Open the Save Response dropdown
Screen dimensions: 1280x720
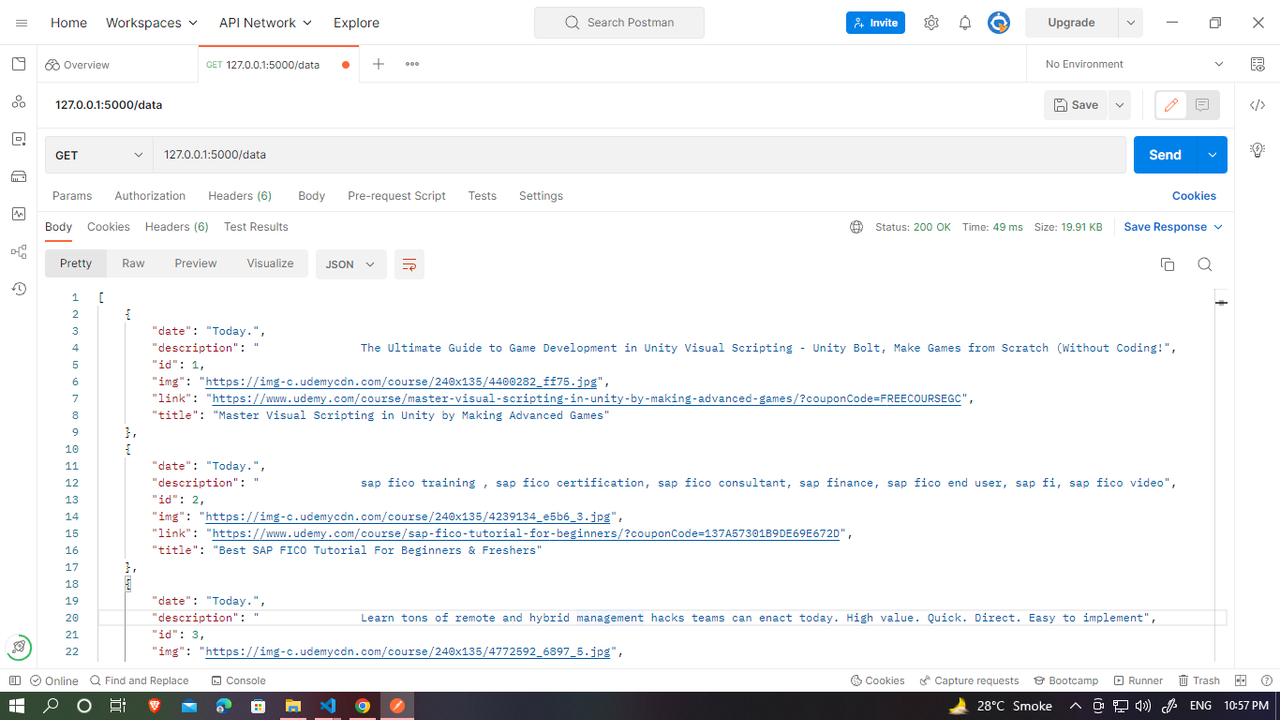tap(1173, 227)
